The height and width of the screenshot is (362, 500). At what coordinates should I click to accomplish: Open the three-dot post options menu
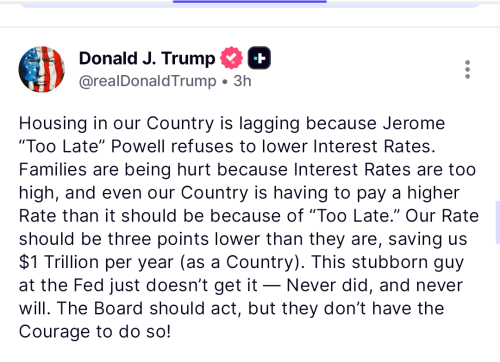pos(467,69)
